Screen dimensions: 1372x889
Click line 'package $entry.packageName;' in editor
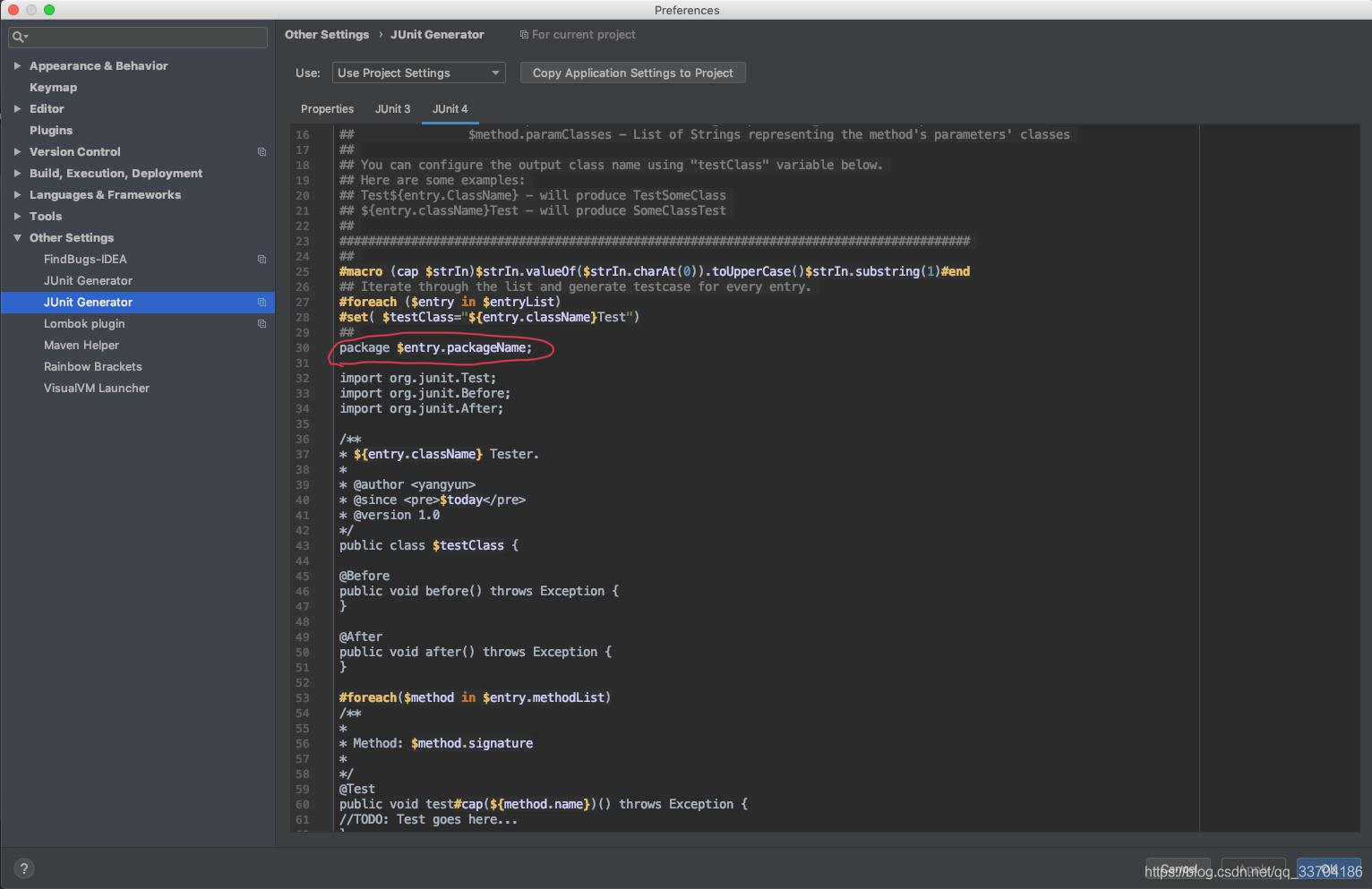click(435, 348)
